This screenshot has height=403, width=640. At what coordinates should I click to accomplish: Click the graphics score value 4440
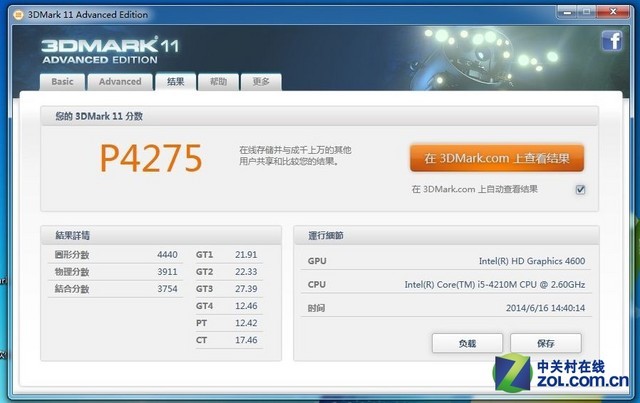[x=167, y=255]
